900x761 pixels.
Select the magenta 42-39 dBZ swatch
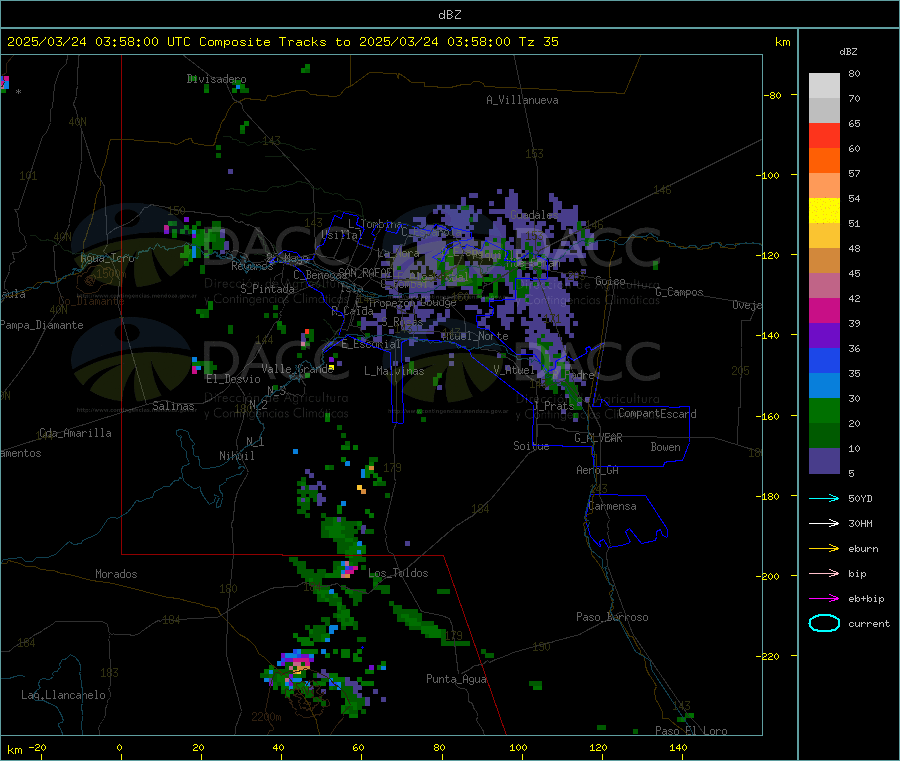click(x=824, y=310)
